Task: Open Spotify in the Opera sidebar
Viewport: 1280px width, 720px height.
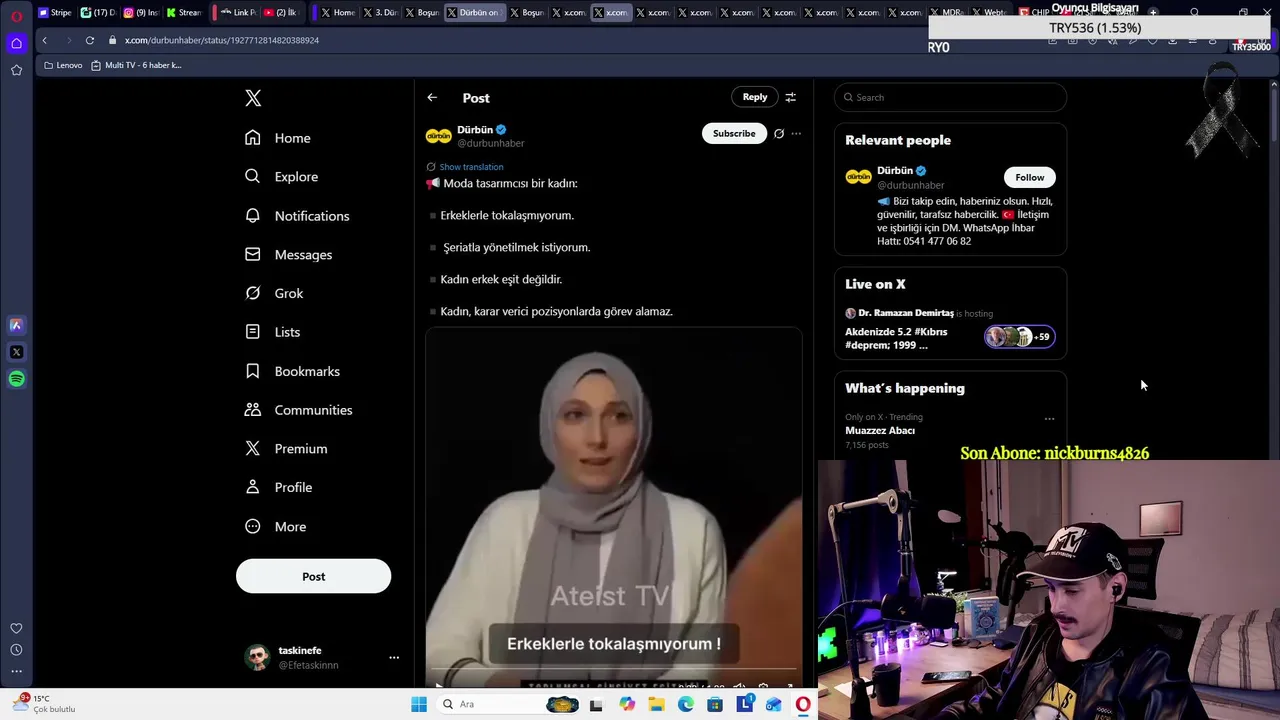Action: tap(16, 379)
